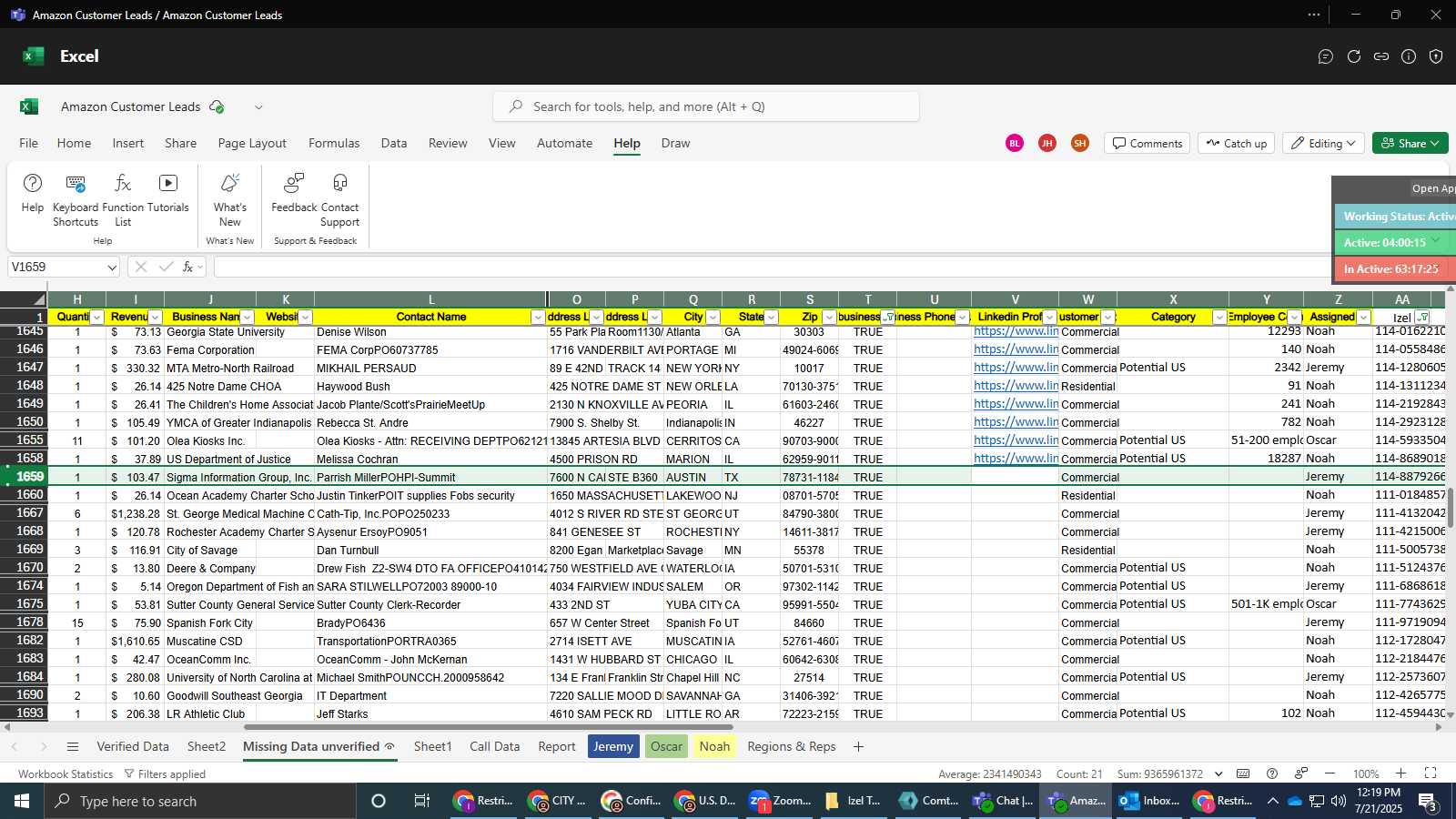This screenshot has width=1456, height=819.
Task: Open the Revenue column filter dropdown
Action: pyautogui.click(x=156, y=317)
